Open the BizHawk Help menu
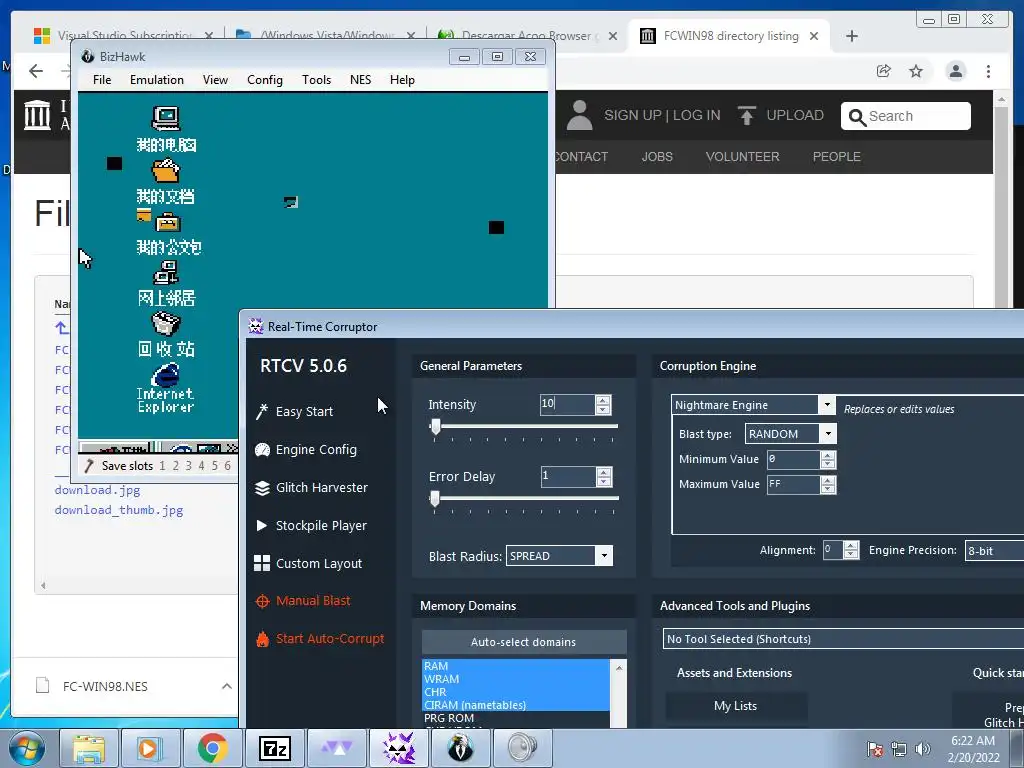 pyautogui.click(x=402, y=80)
